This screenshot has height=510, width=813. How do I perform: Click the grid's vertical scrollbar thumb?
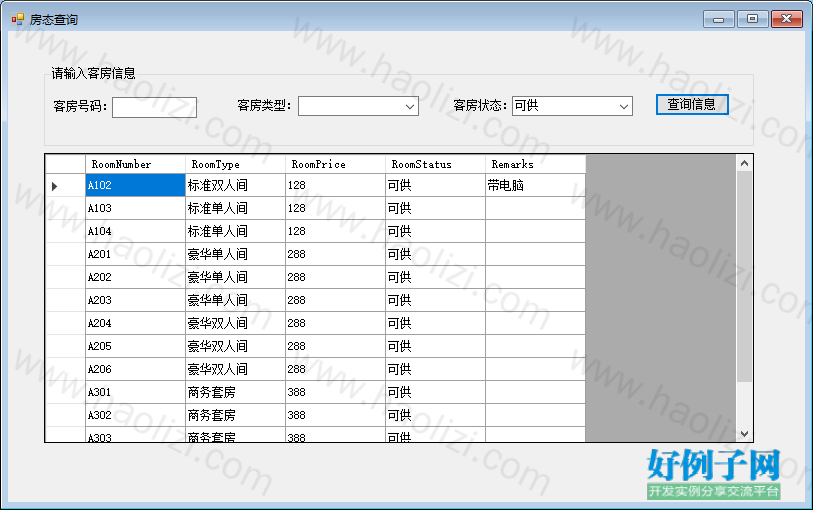point(745,277)
